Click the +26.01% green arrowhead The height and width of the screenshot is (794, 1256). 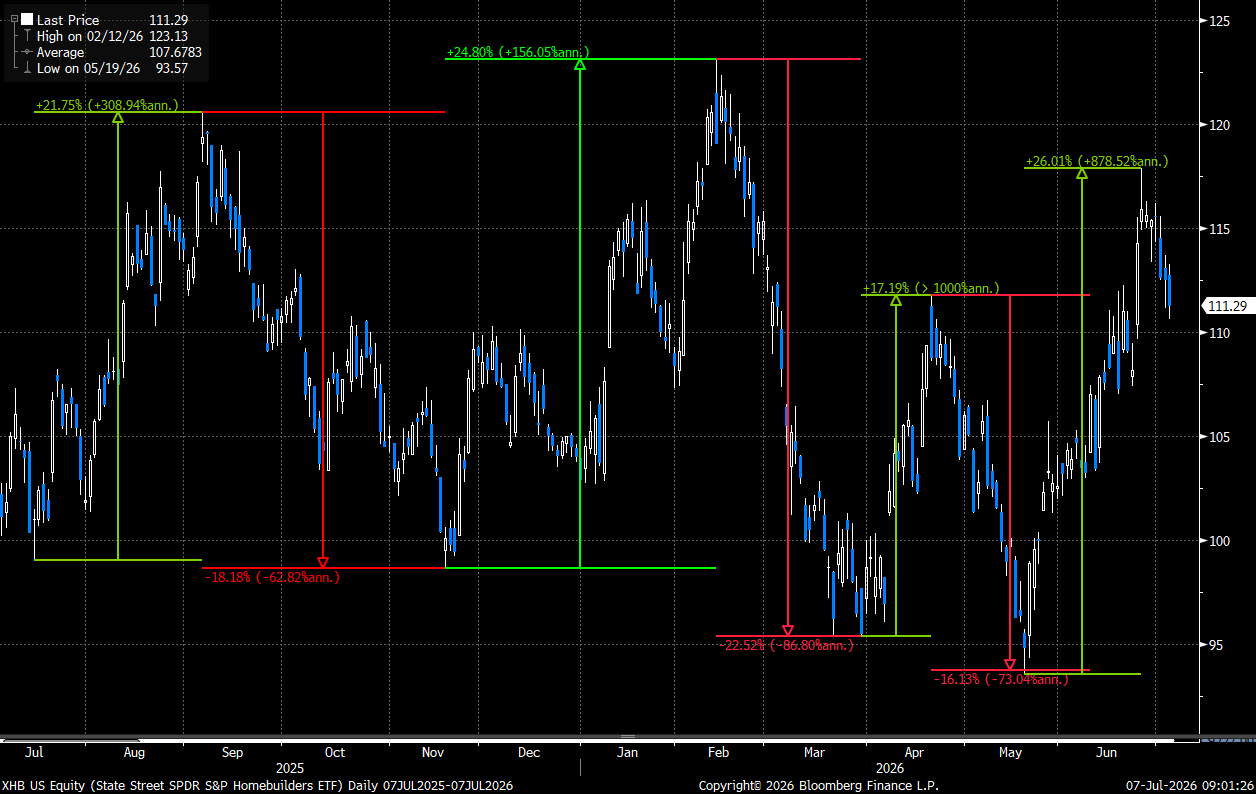pyautogui.click(x=1081, y=173)
